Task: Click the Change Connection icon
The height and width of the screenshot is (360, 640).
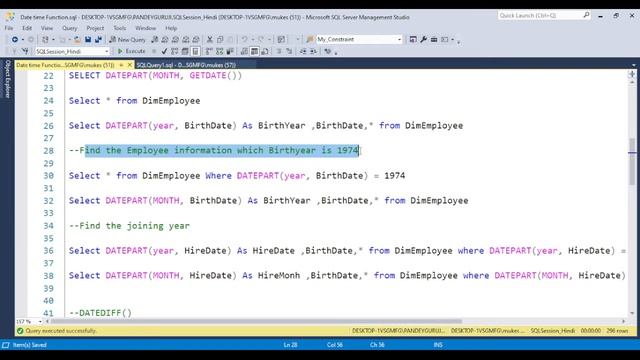Action: point(25,51)
